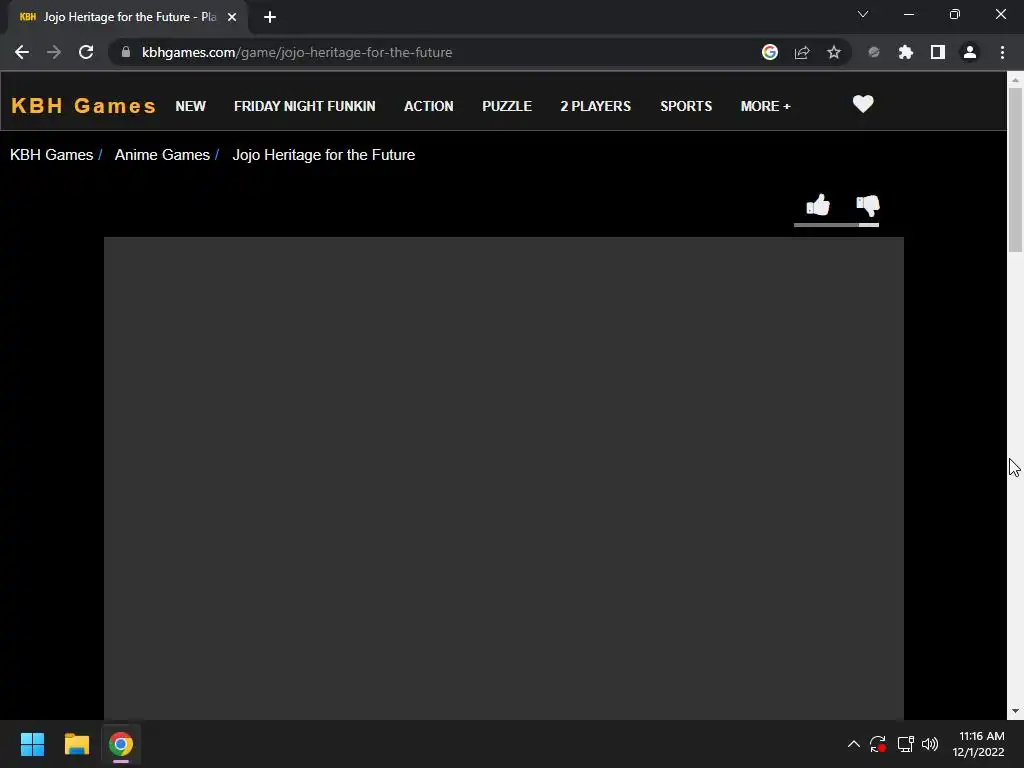Click Jojo Heritage for the Future breadcrumb

coord(324,155)
